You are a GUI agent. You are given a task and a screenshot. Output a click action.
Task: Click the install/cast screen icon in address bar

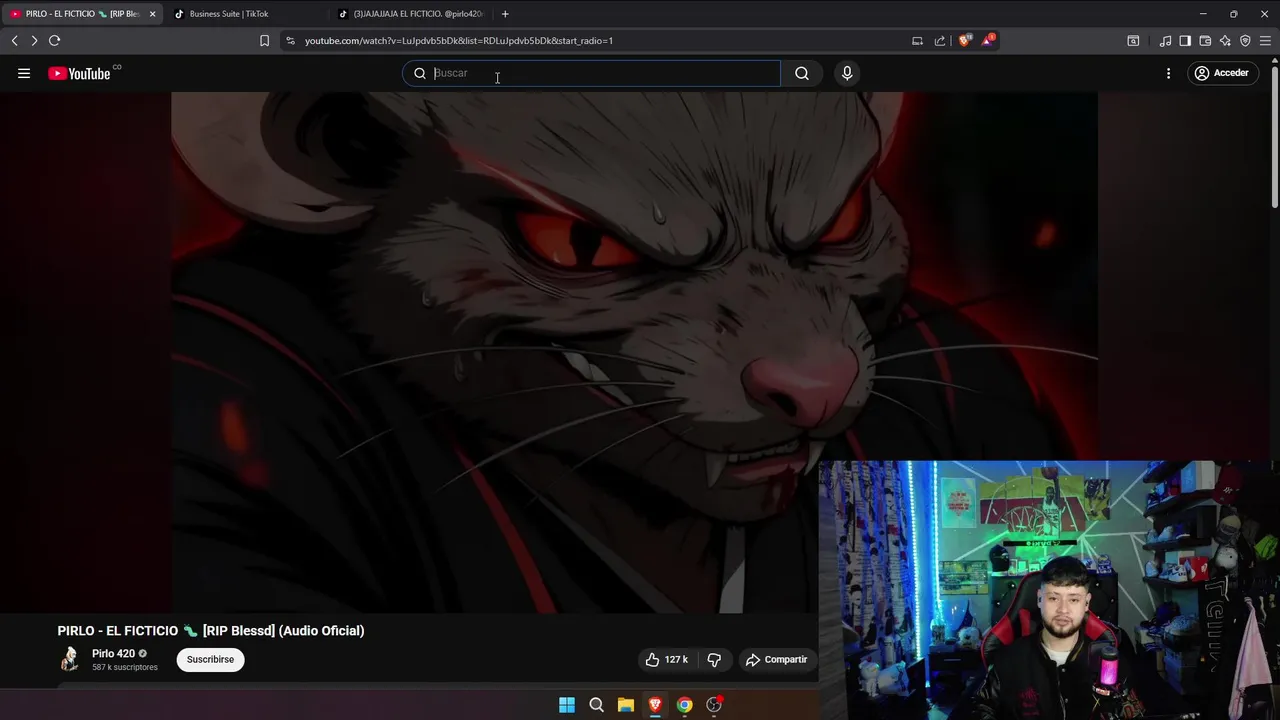tap(917, 41)
